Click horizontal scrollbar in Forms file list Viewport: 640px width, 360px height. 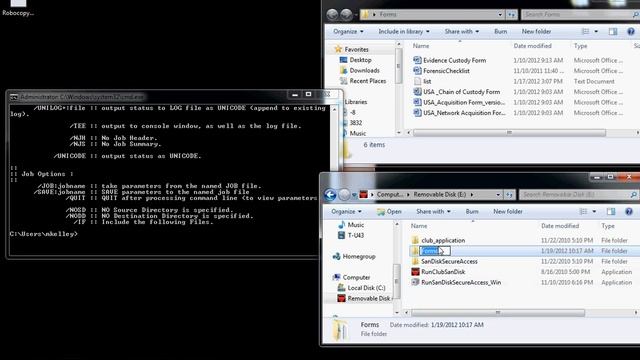click(x=509, y=133)
